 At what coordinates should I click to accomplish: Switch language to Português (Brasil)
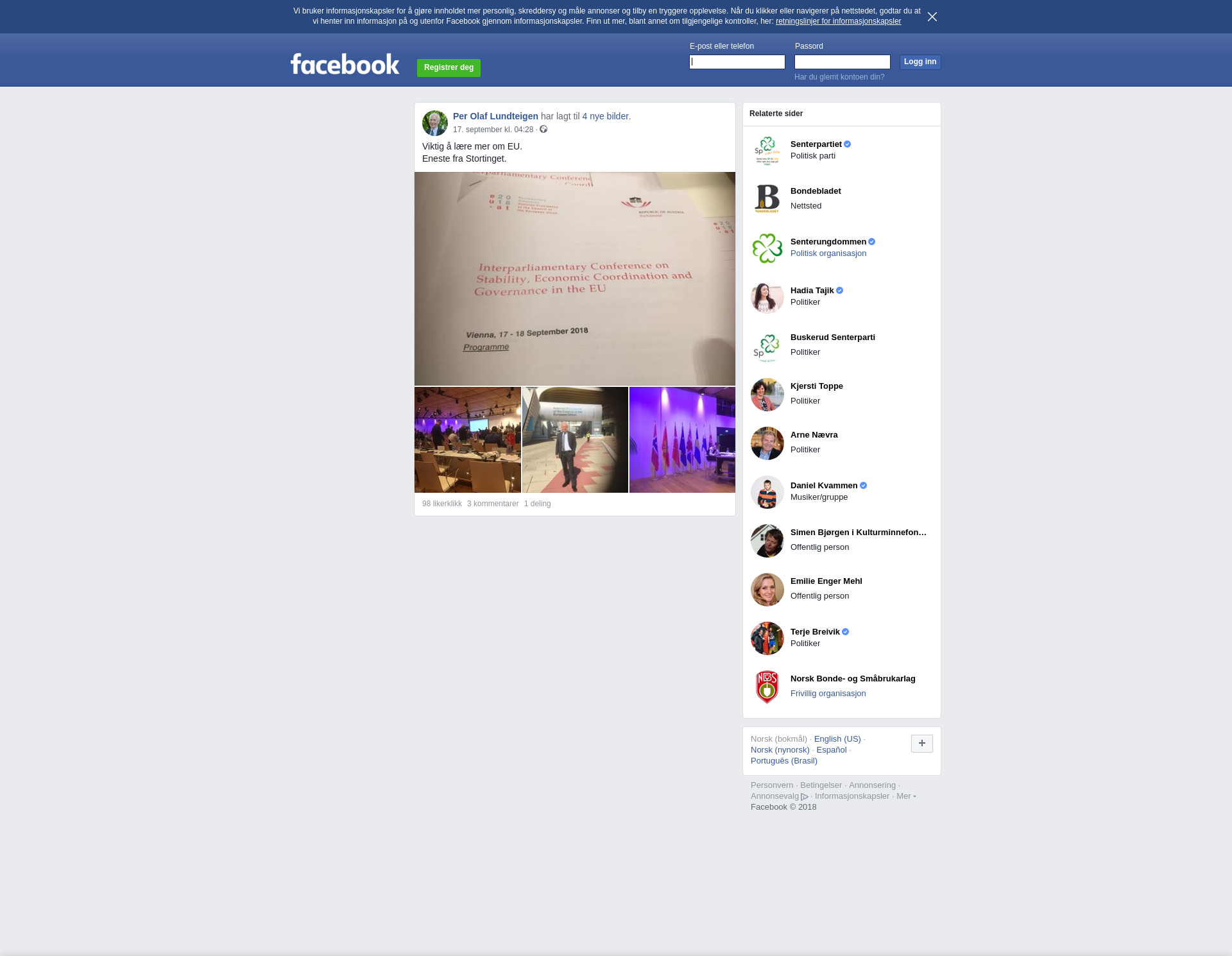pos(784,761)
